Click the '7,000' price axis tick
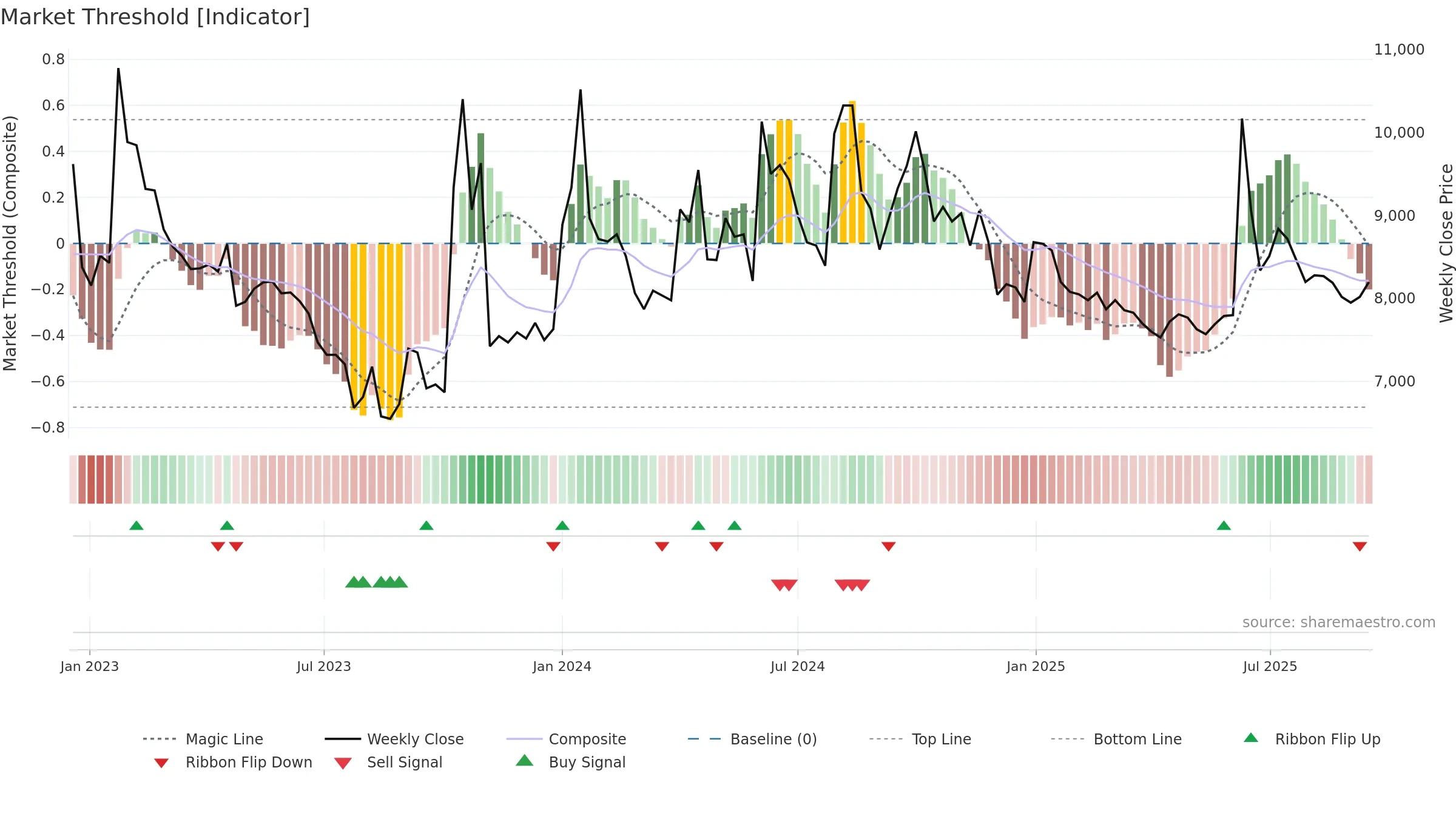This screenshot has height=819, width=1456. (1395, 382)
